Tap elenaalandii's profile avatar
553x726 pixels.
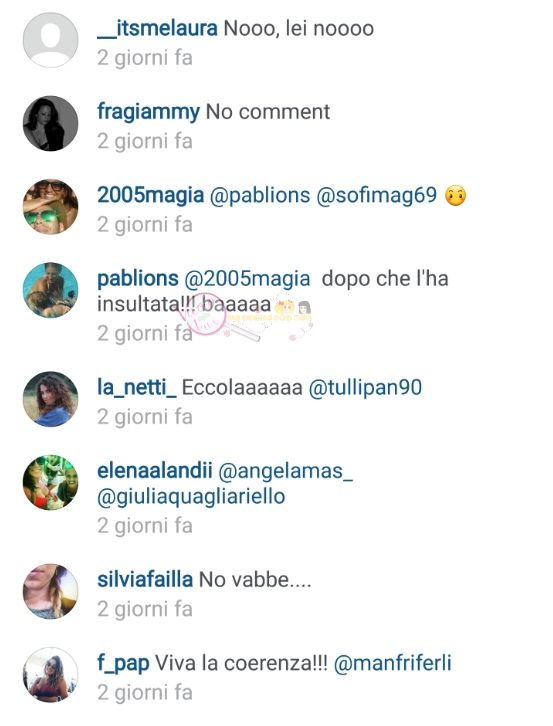50,482
